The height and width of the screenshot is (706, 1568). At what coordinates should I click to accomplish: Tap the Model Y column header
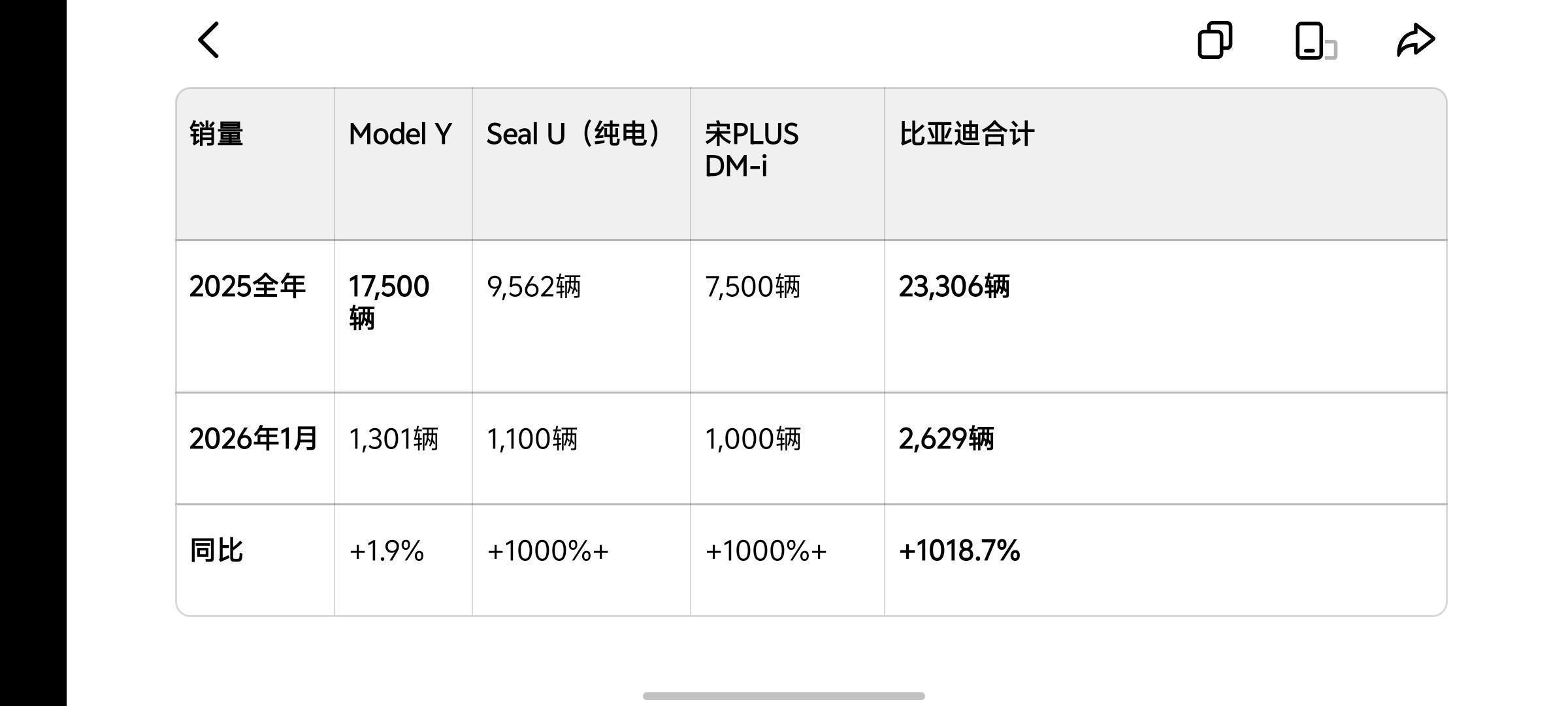pyautogui.click(x=400, y=134)
